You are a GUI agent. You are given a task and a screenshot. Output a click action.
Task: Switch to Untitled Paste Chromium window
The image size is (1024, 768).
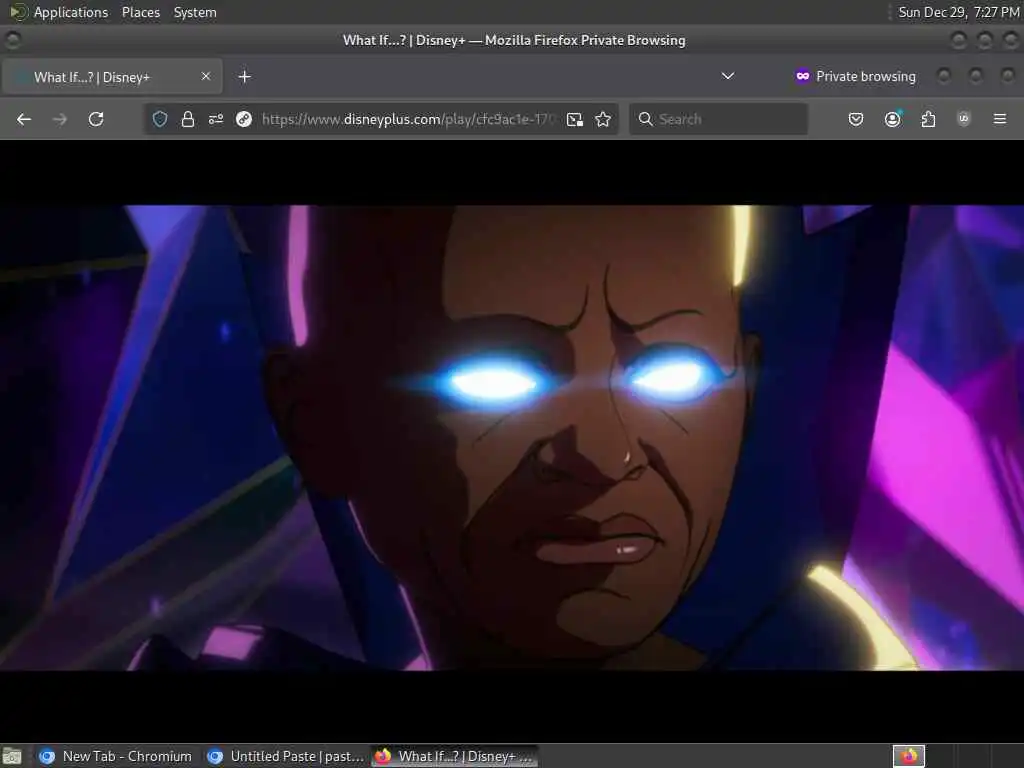(x=285, y=756)
